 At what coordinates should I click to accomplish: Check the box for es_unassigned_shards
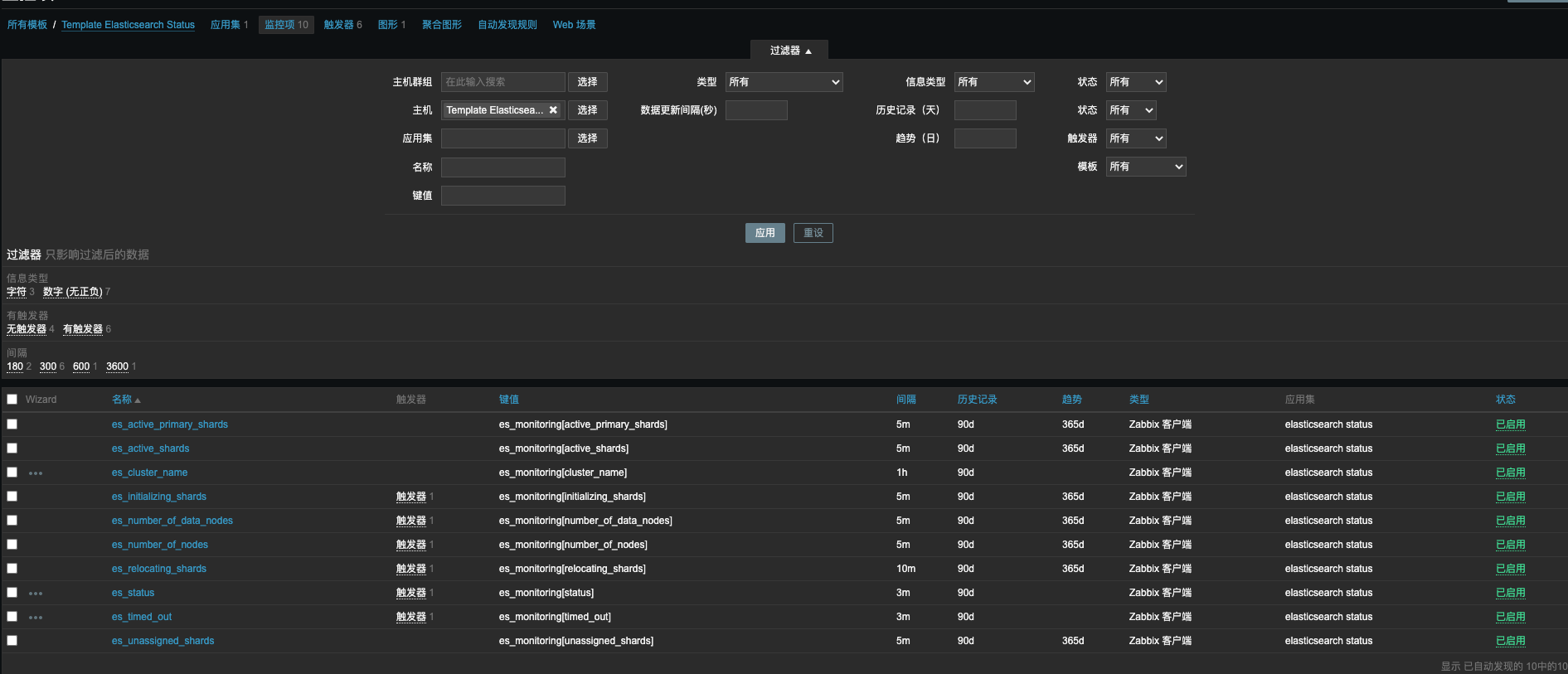pos(12,641)
